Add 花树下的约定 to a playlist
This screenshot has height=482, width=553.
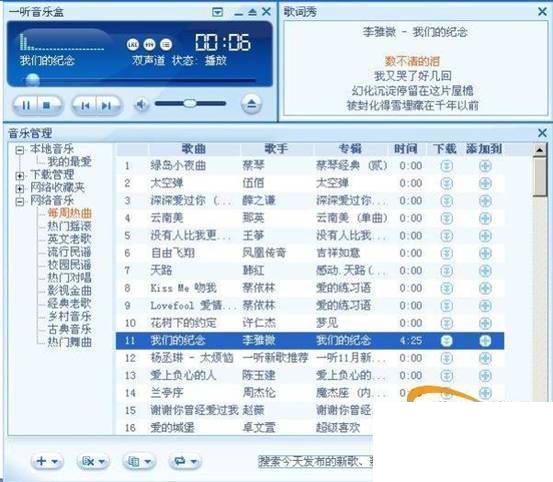[x=485, y=323]
